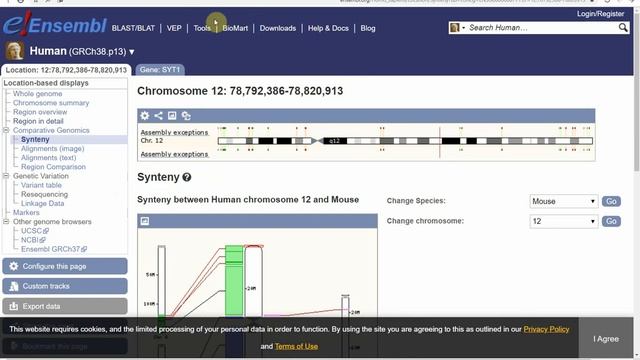Click I Agree on cookie banner
This screenshot has width=640, height=360.
point(606,339)
